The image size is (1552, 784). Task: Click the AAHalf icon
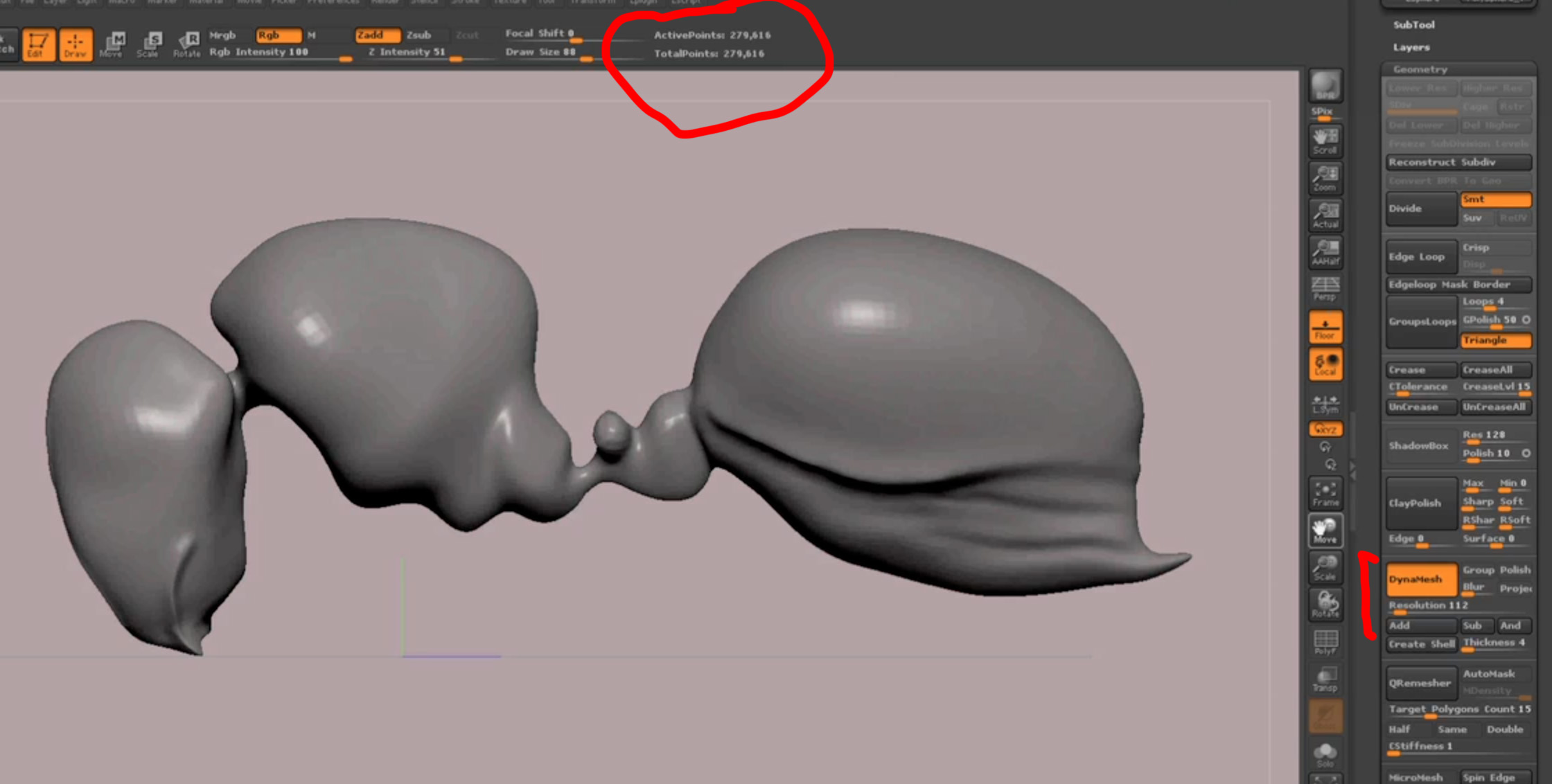click(x=1325, y=252)
